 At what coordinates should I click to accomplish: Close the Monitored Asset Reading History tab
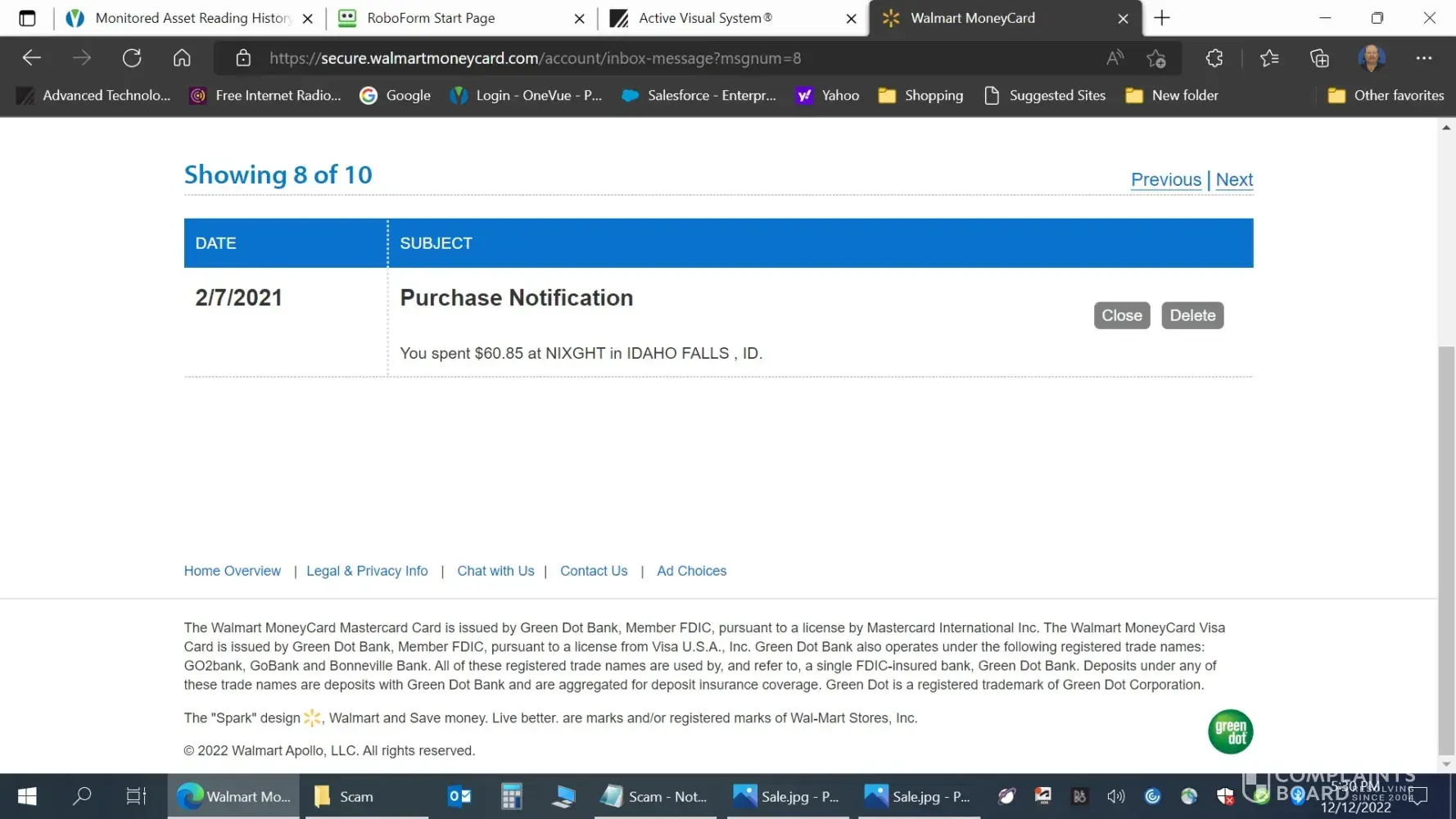point(308,19)
